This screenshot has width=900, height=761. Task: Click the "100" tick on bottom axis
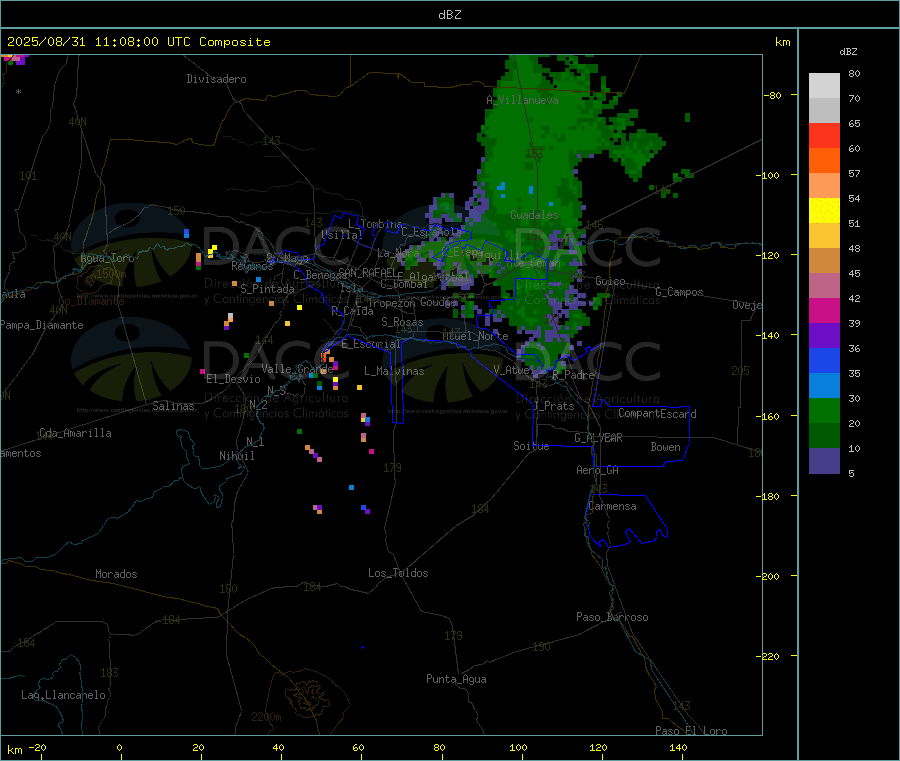tap(518, 748)
